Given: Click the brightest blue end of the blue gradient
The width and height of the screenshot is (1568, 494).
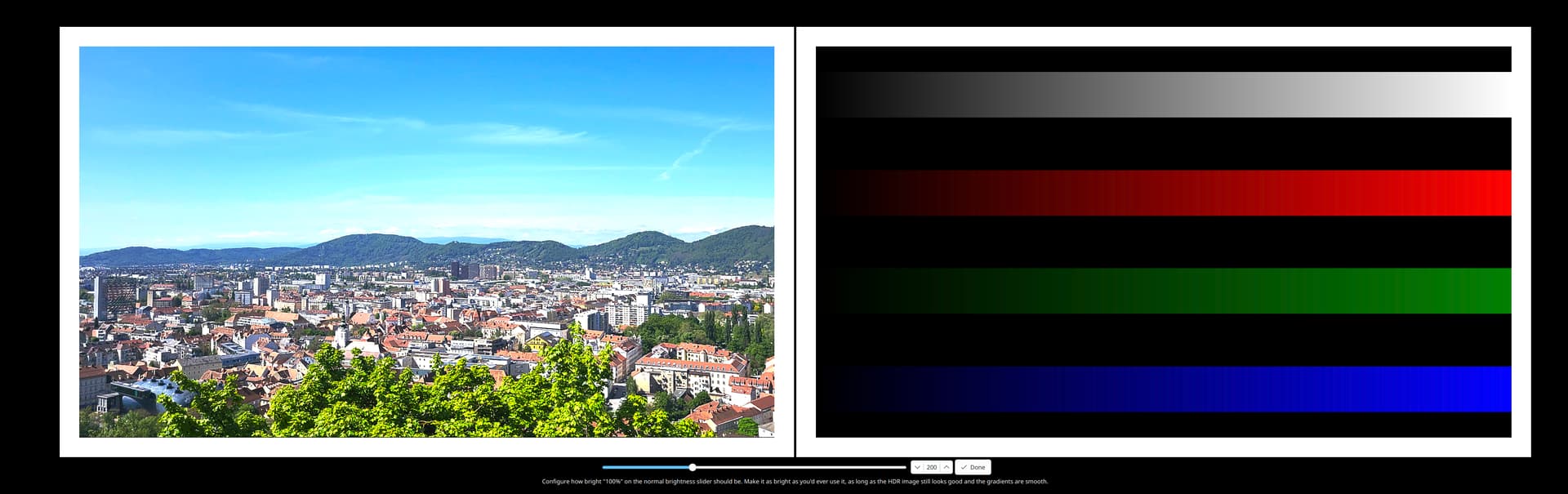Looking at the screenshot, I should point(1499,389).
